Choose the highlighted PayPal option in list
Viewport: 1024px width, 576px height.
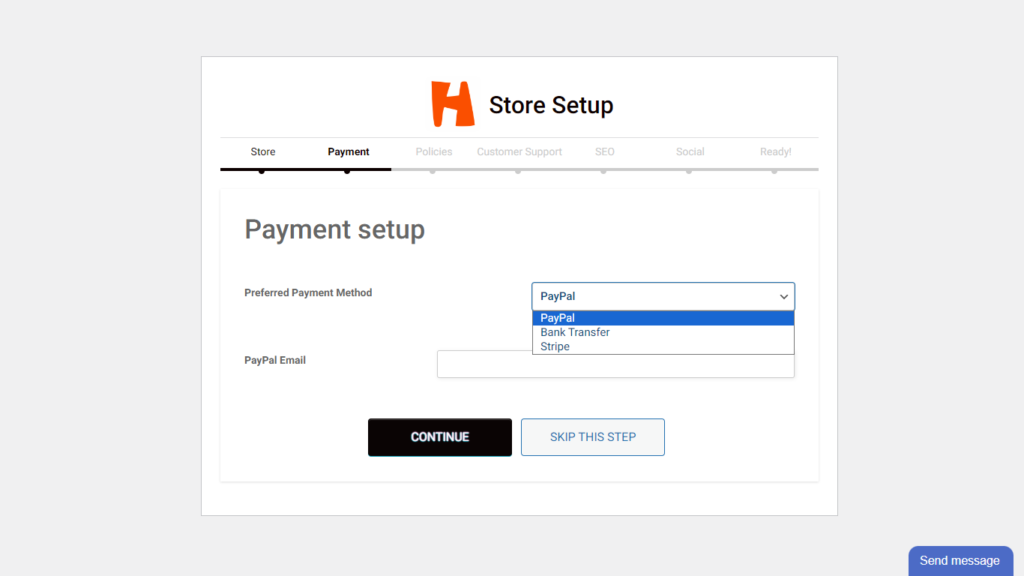(x=662, y=318)
